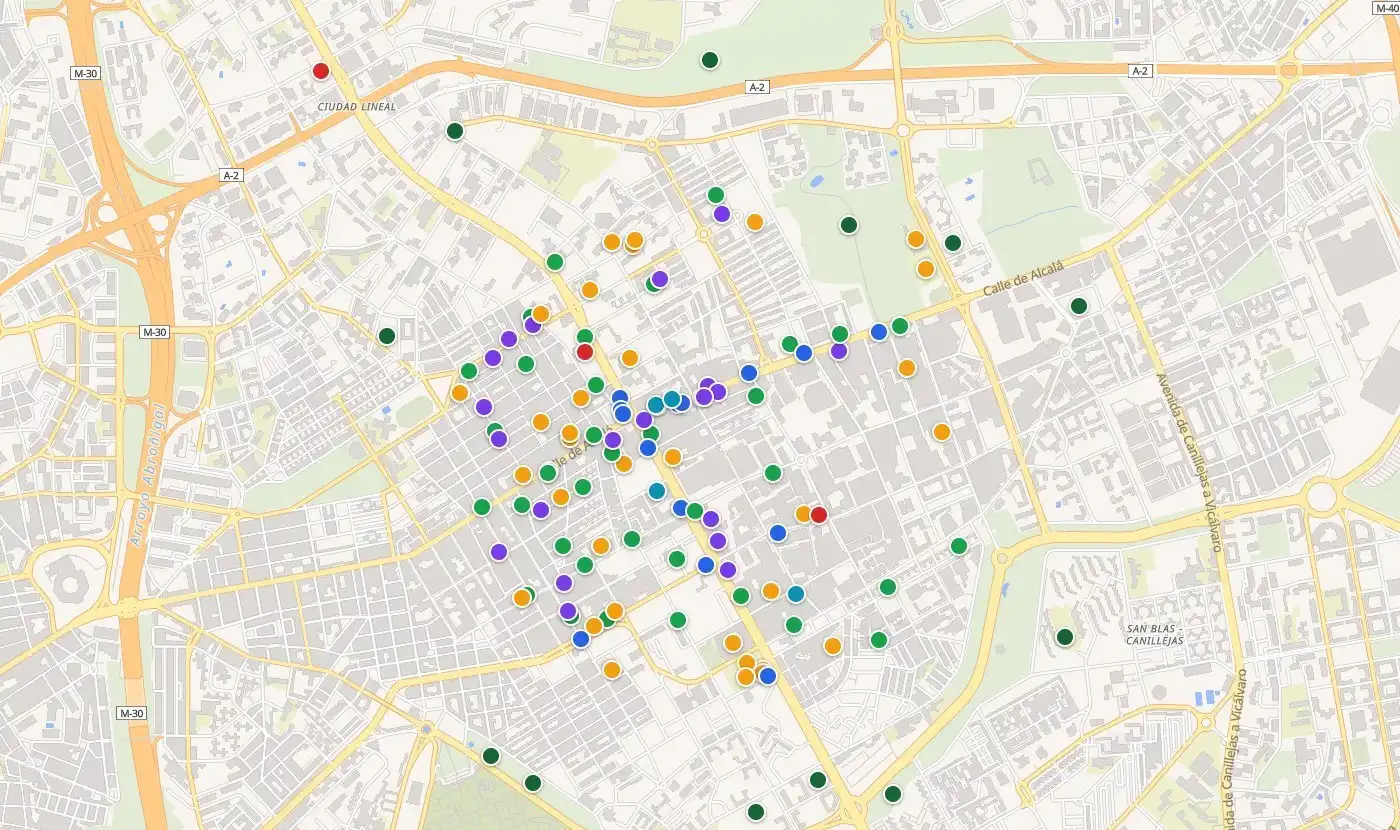Viewport: 1400px width, 830px height.
Task: Select dark green marker just past Calle de Alcalá label
Action: point(1079,306)
